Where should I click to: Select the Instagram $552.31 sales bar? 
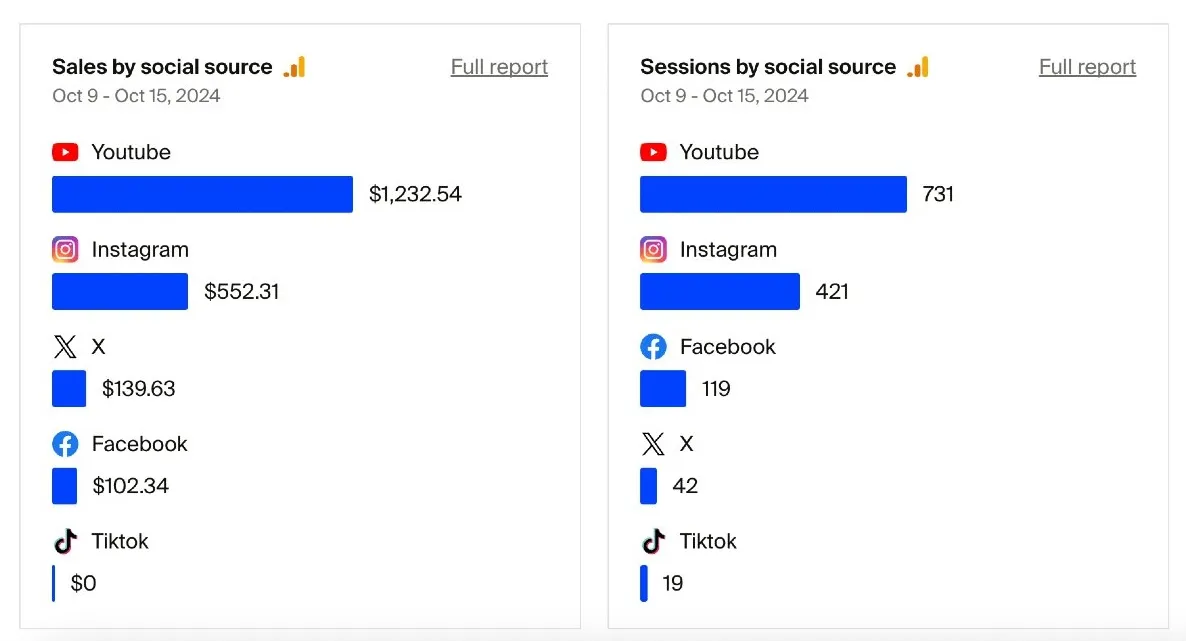(120, 292)
